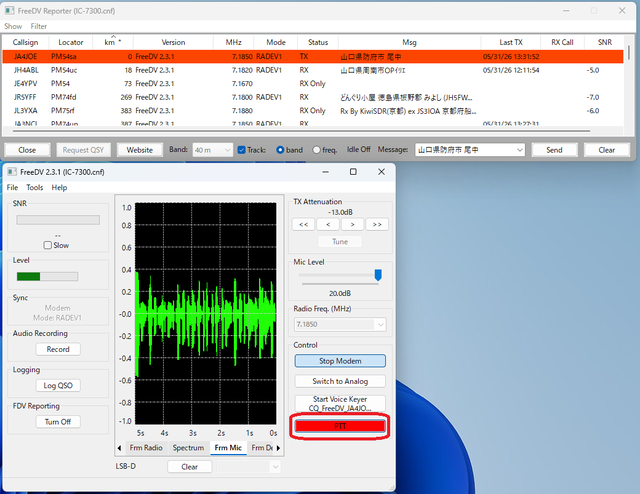Expand the Message combo box list

pyautogui.click(x=520, y=150)
